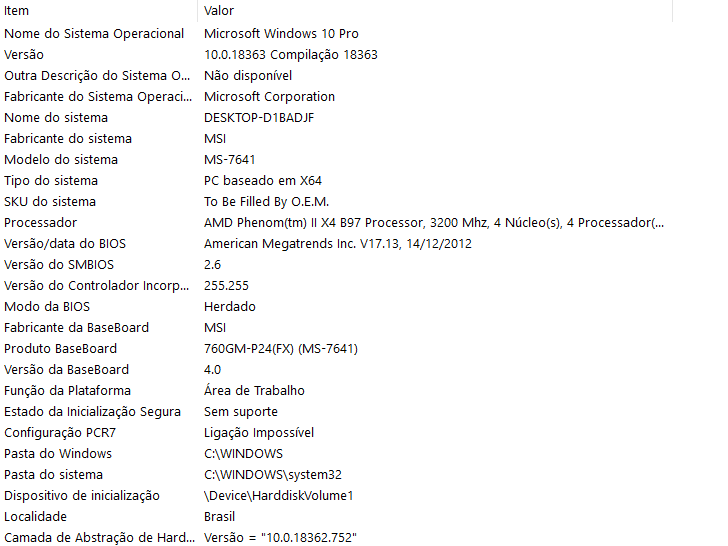
Task: Select the Nome do Sistema Operacional row
Action: [336, 33]
